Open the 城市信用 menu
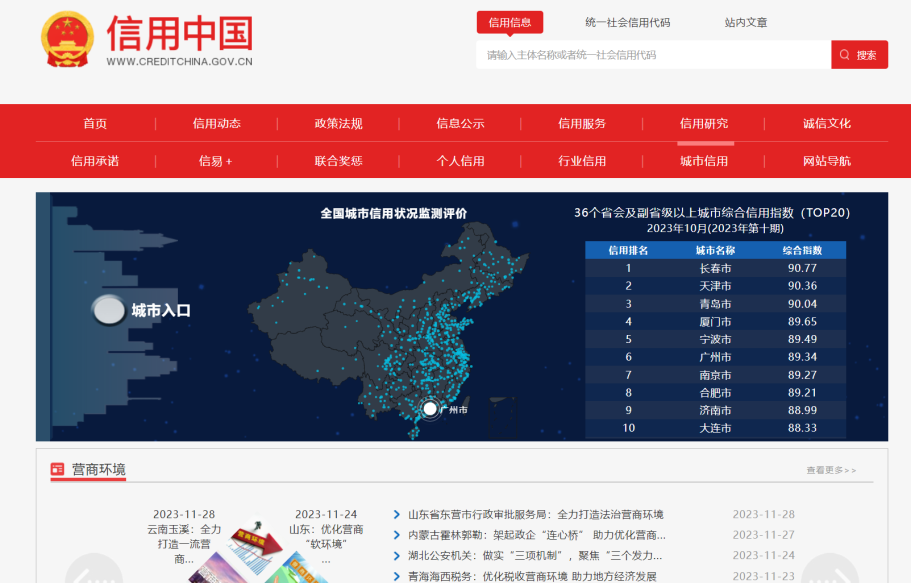This screenshot has height=583, width=911. click(704, 161)
